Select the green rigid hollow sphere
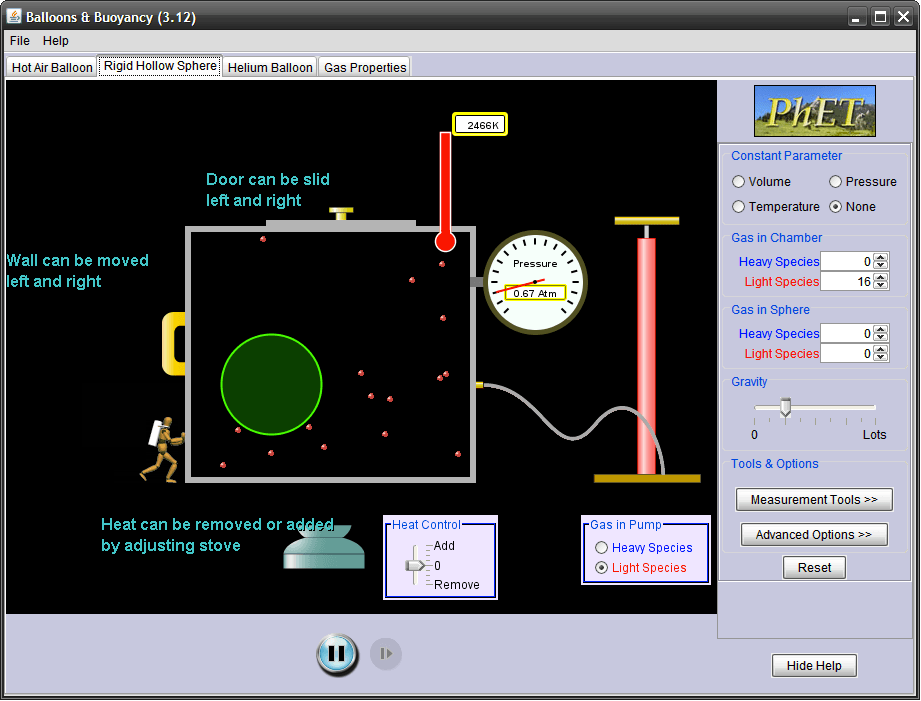This screenshot has height=701, width=921. (271, 385)
